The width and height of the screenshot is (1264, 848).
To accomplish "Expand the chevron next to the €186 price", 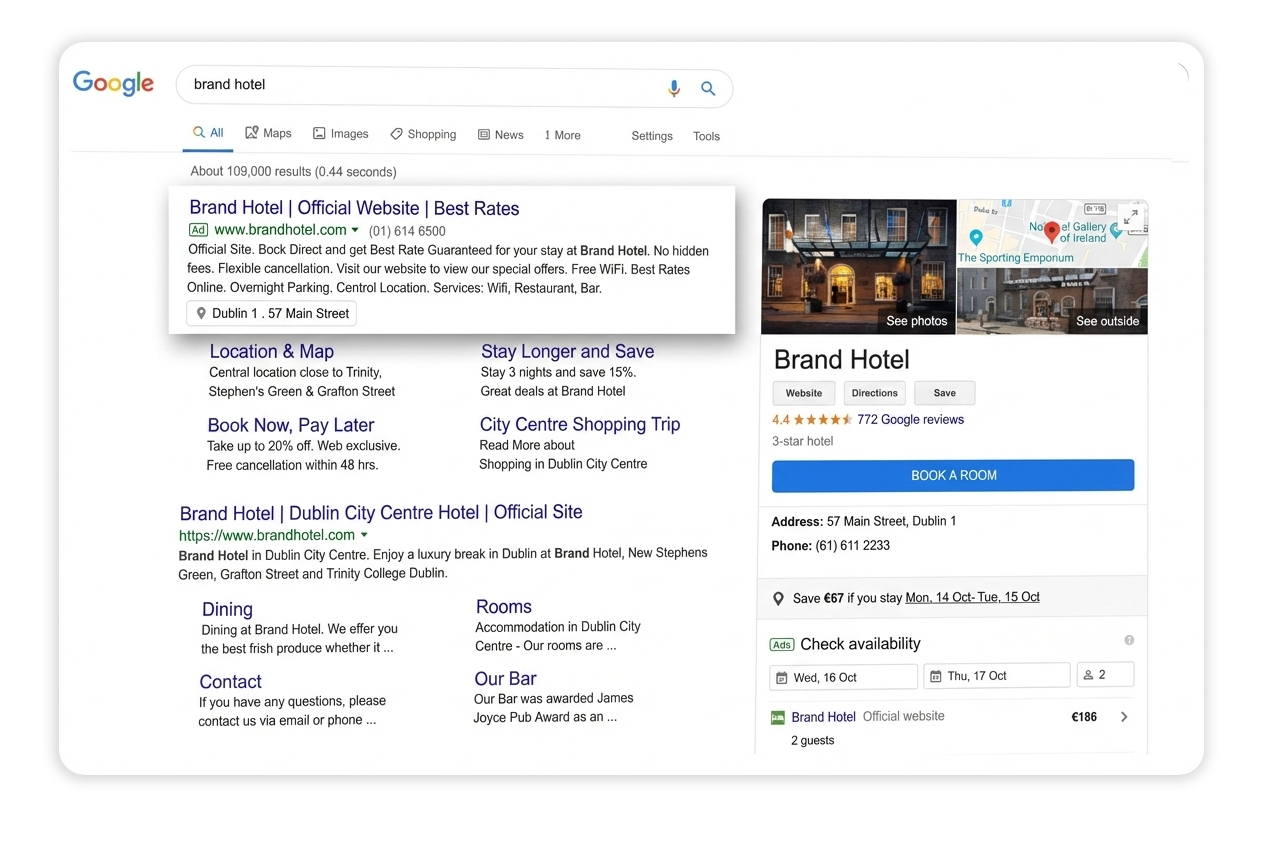I will coord(1124,716).
